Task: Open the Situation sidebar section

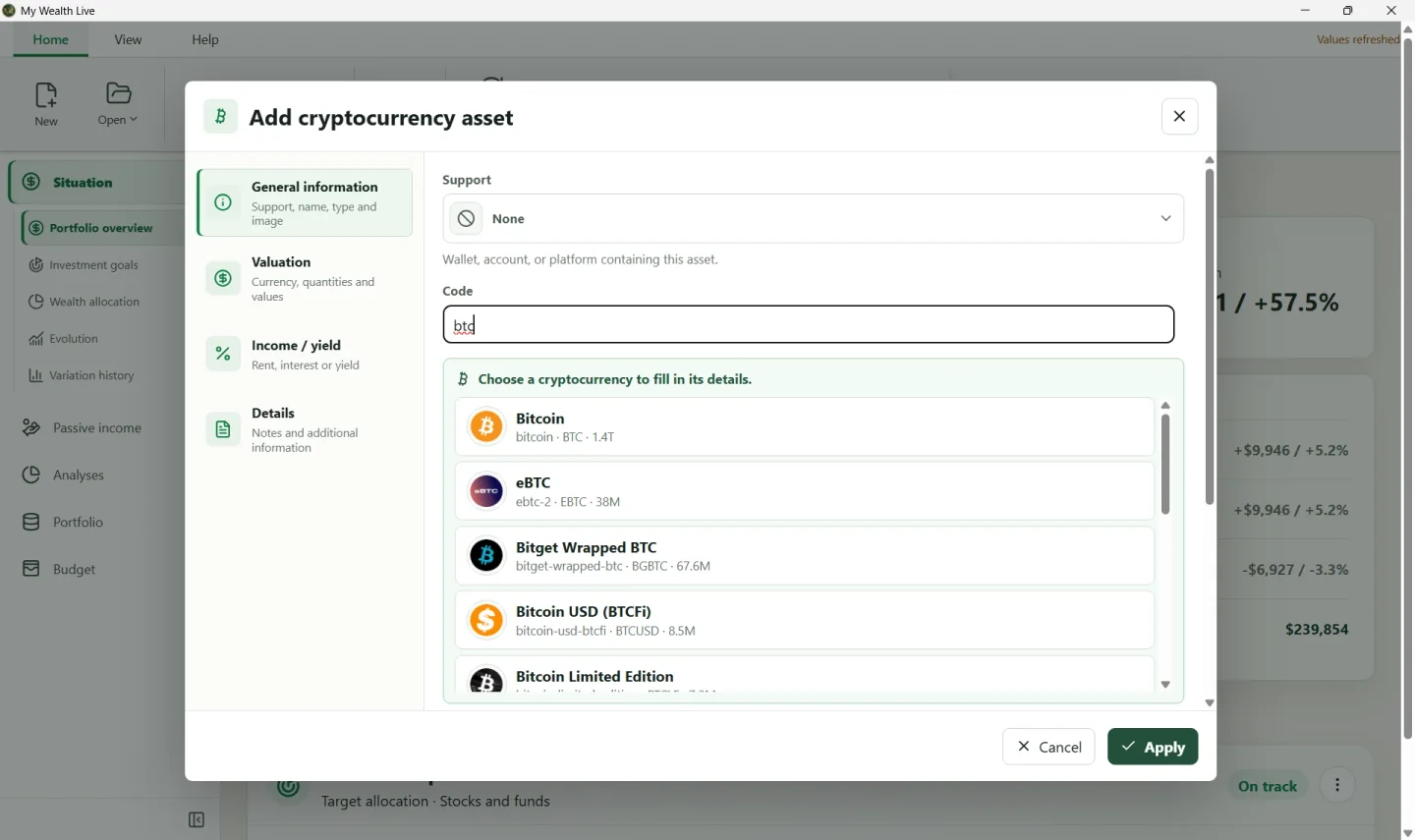Action: (x=96, y=182)
